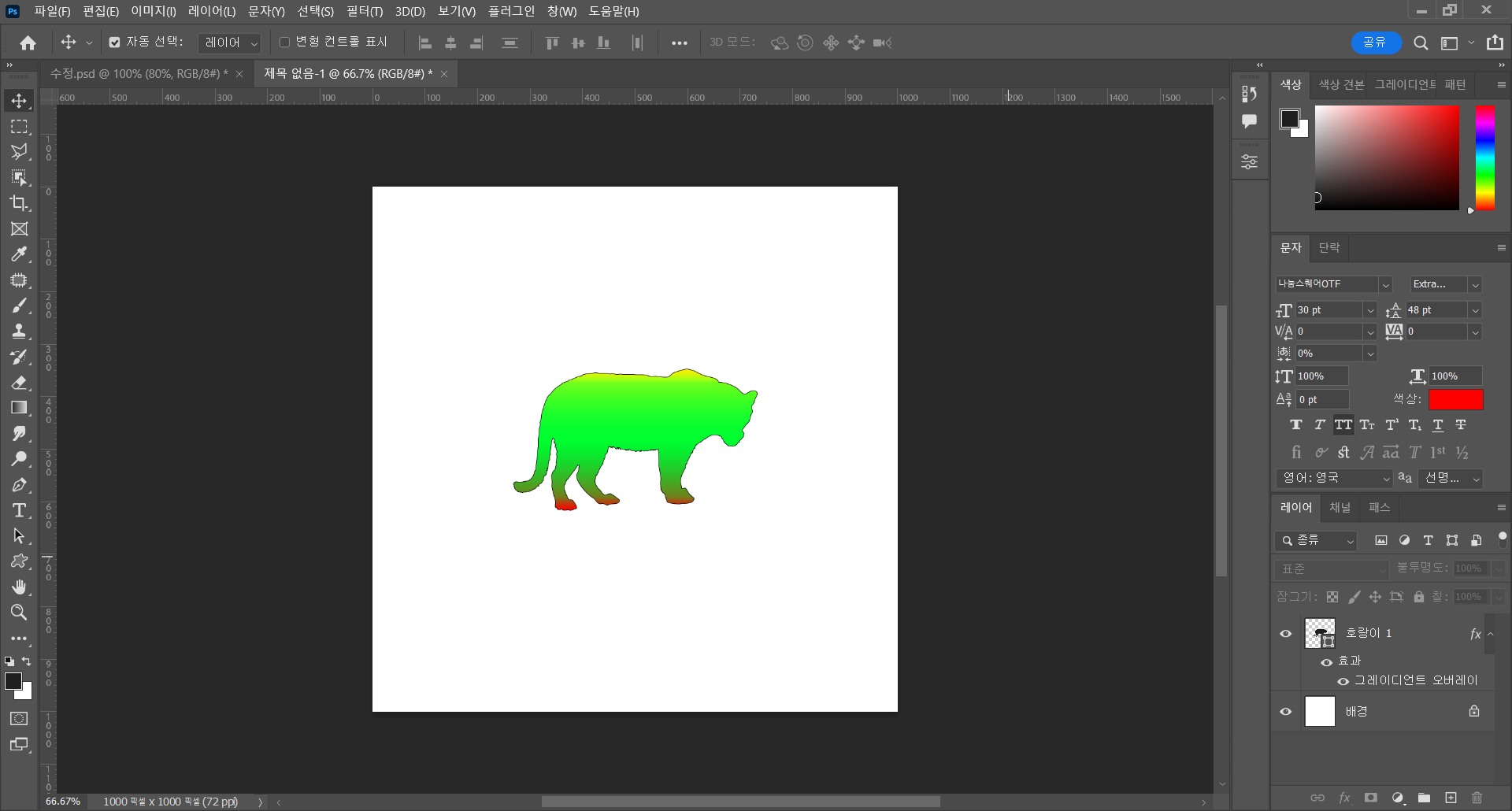Activate the Horizontal Type tool

click(20, 510)
